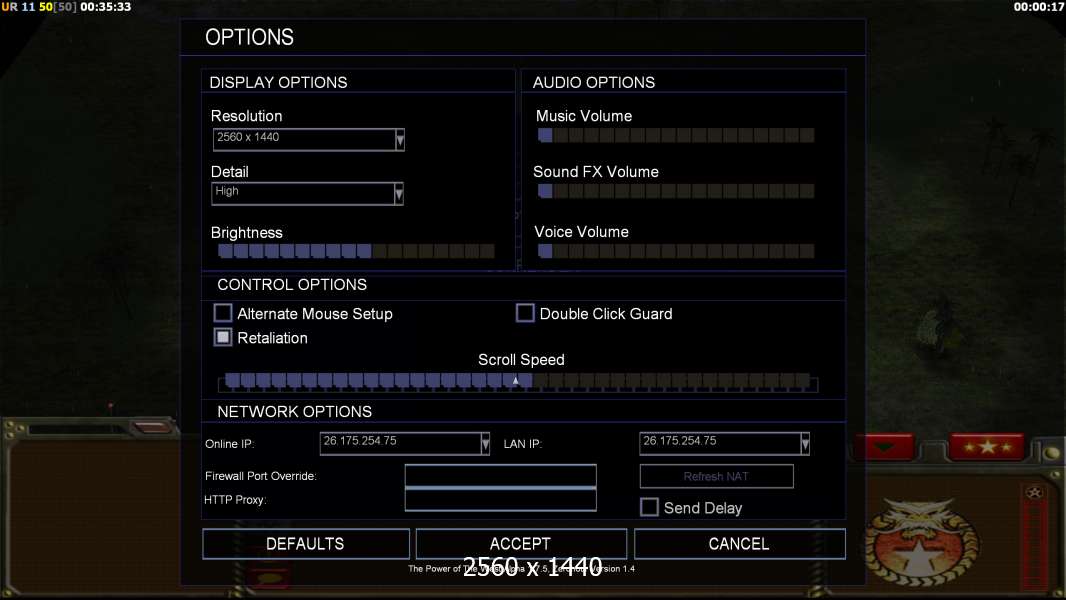Set the Sound FX Volume slider
Image resolution: width=1066 pixels, height=600 pixels.
pyautogui.click(x=676, y=191)
